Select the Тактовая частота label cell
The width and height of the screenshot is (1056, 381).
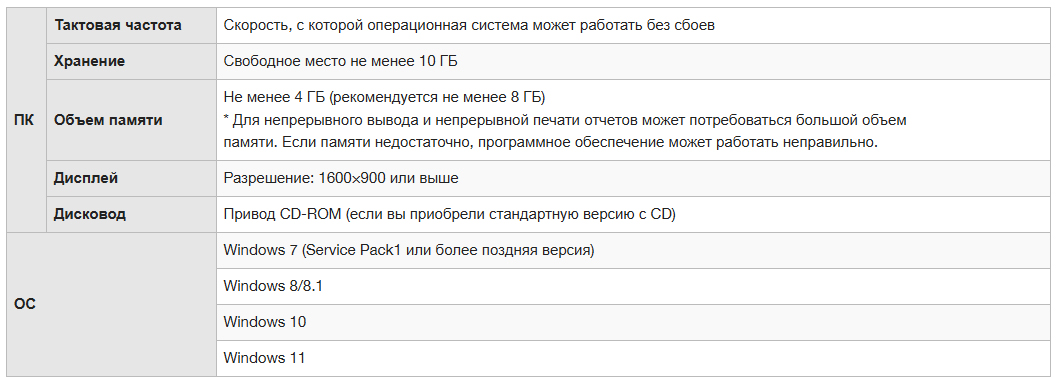[x=131, y=26]
